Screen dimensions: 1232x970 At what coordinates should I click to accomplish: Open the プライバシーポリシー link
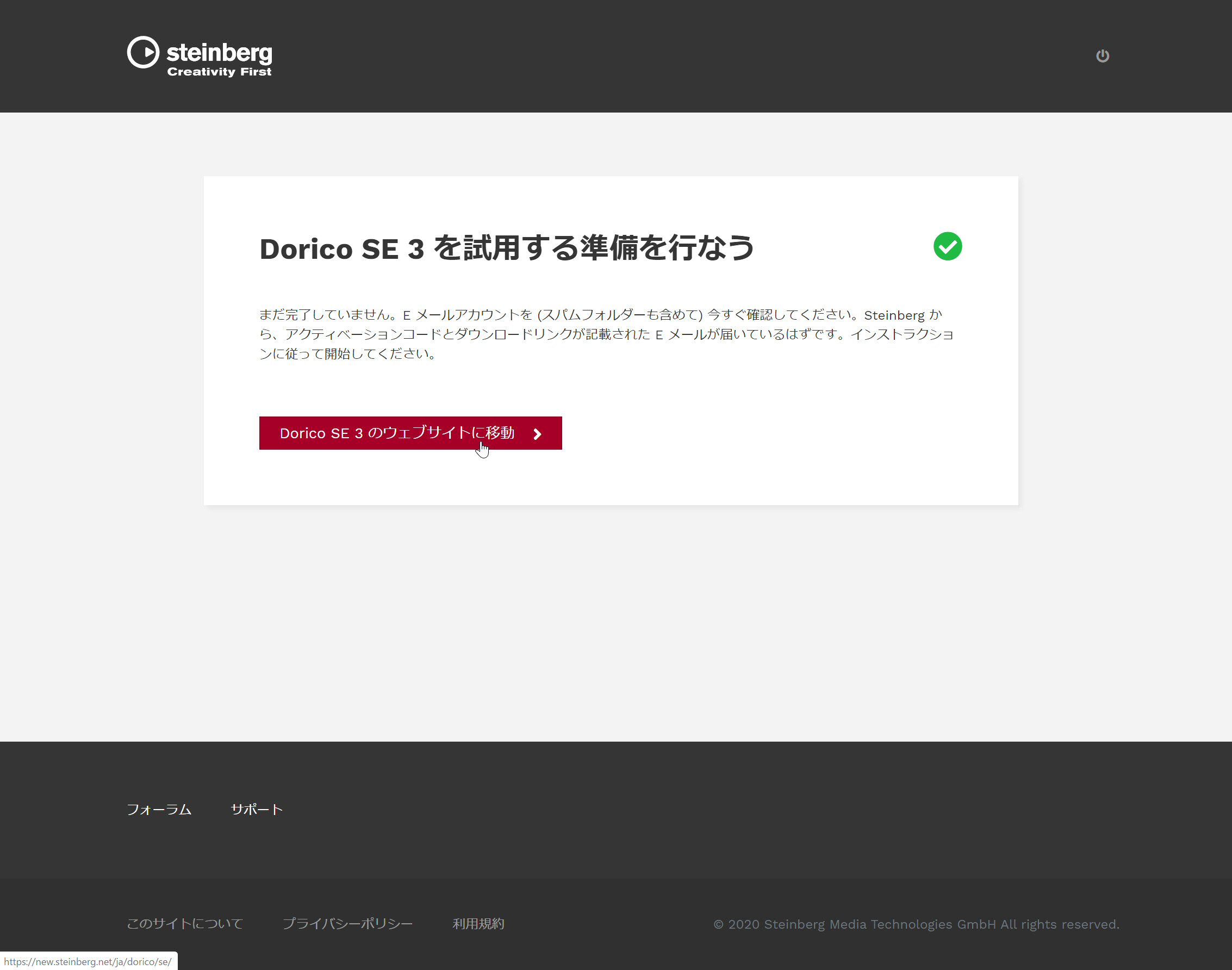[347, 924]
